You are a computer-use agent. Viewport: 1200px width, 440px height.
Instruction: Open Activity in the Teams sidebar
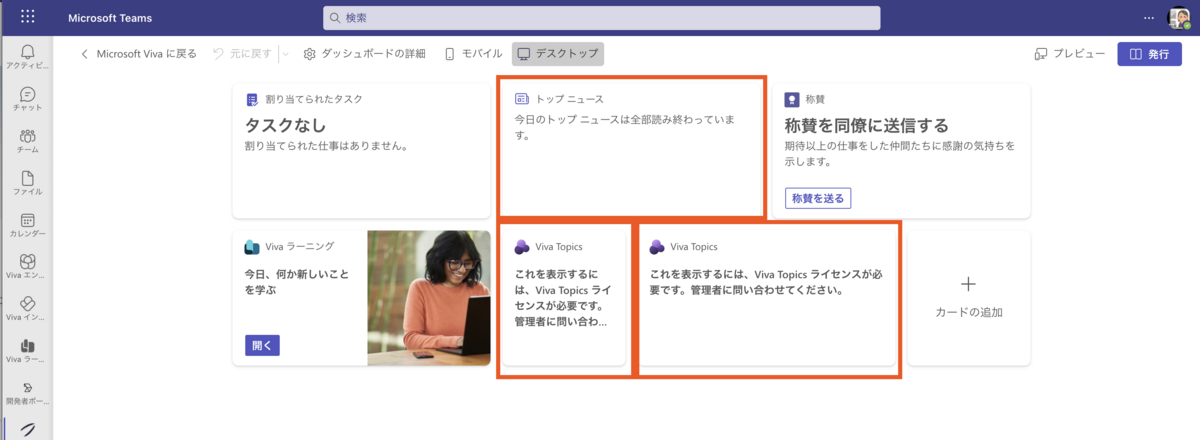[27, 57]
